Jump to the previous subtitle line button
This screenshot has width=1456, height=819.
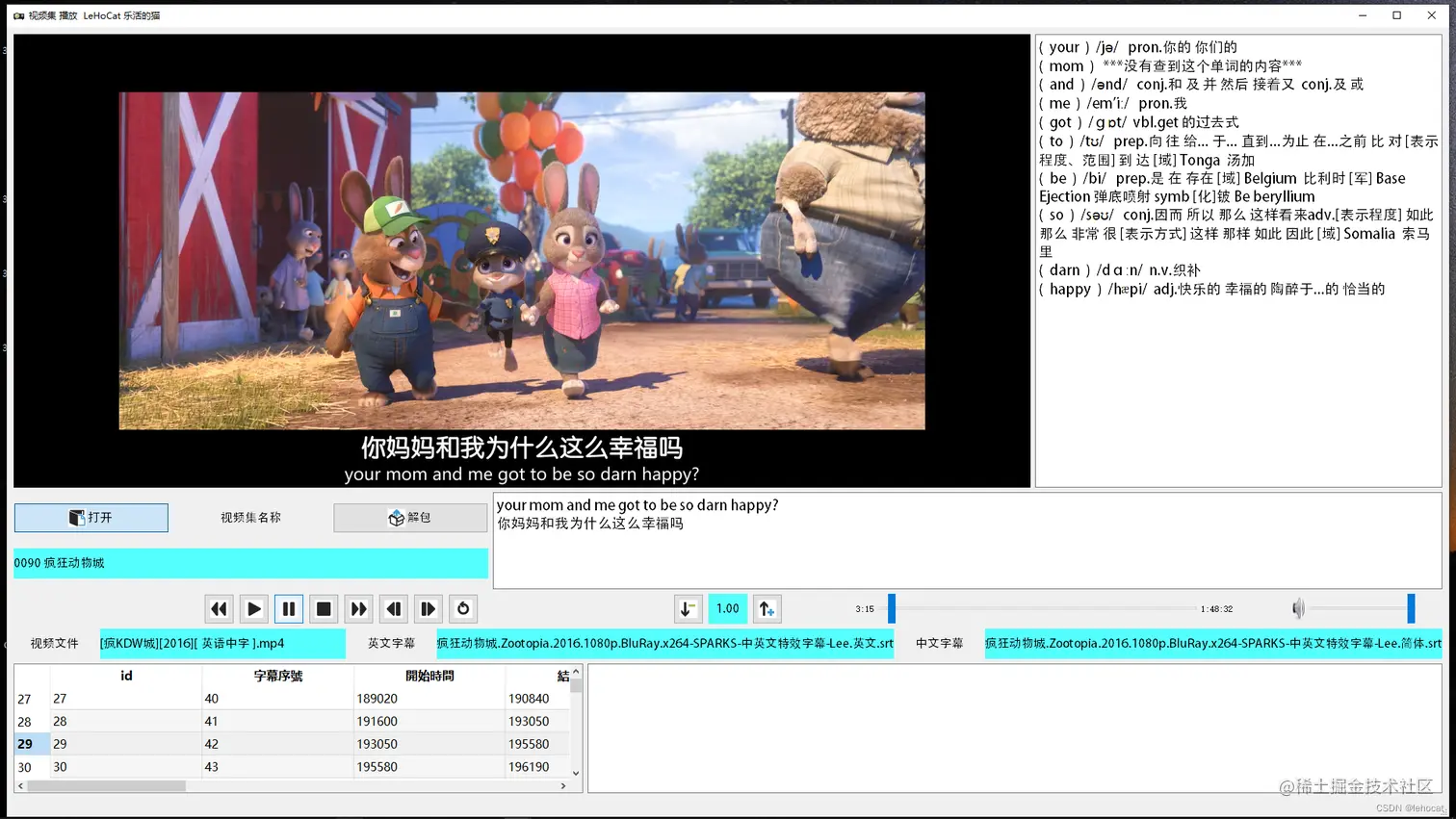click(x=393, y=608)
